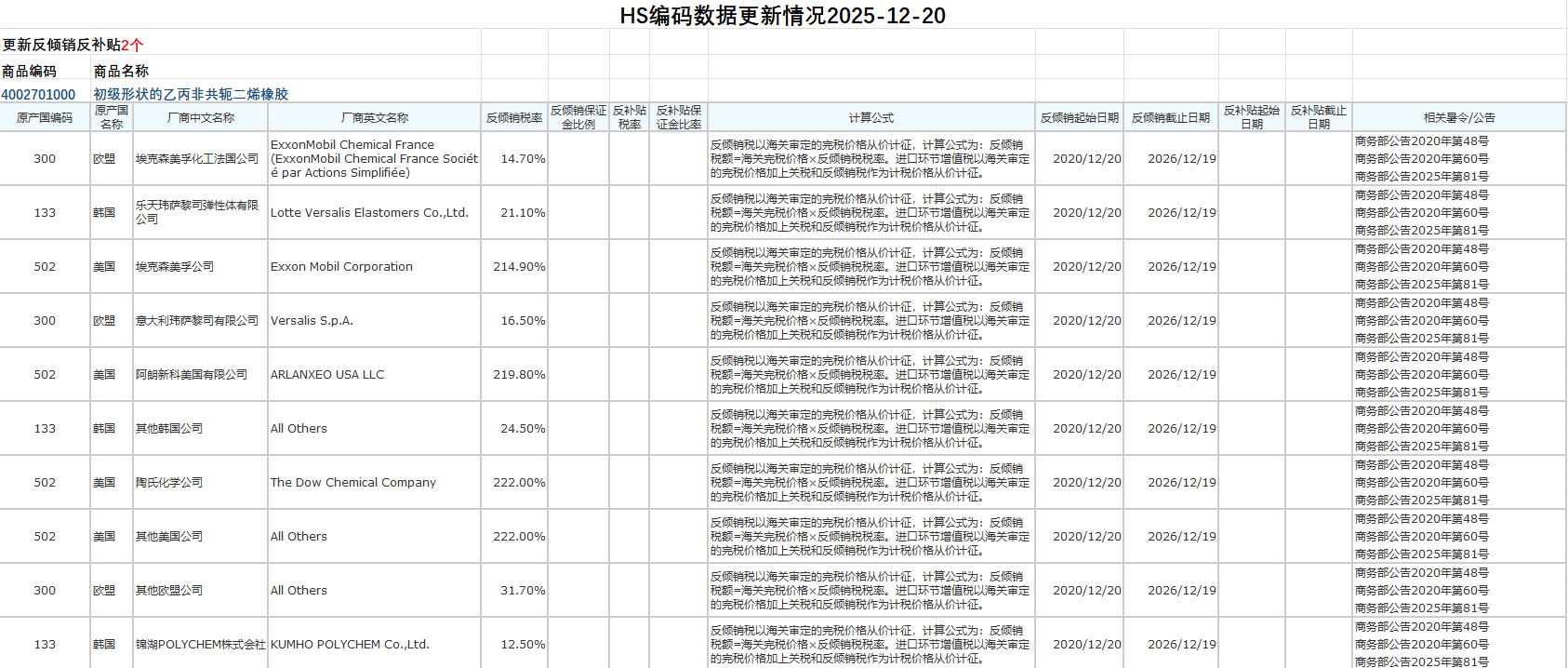
Task: Select cell Versalis S.p.A.
Action: coord(375,321)
